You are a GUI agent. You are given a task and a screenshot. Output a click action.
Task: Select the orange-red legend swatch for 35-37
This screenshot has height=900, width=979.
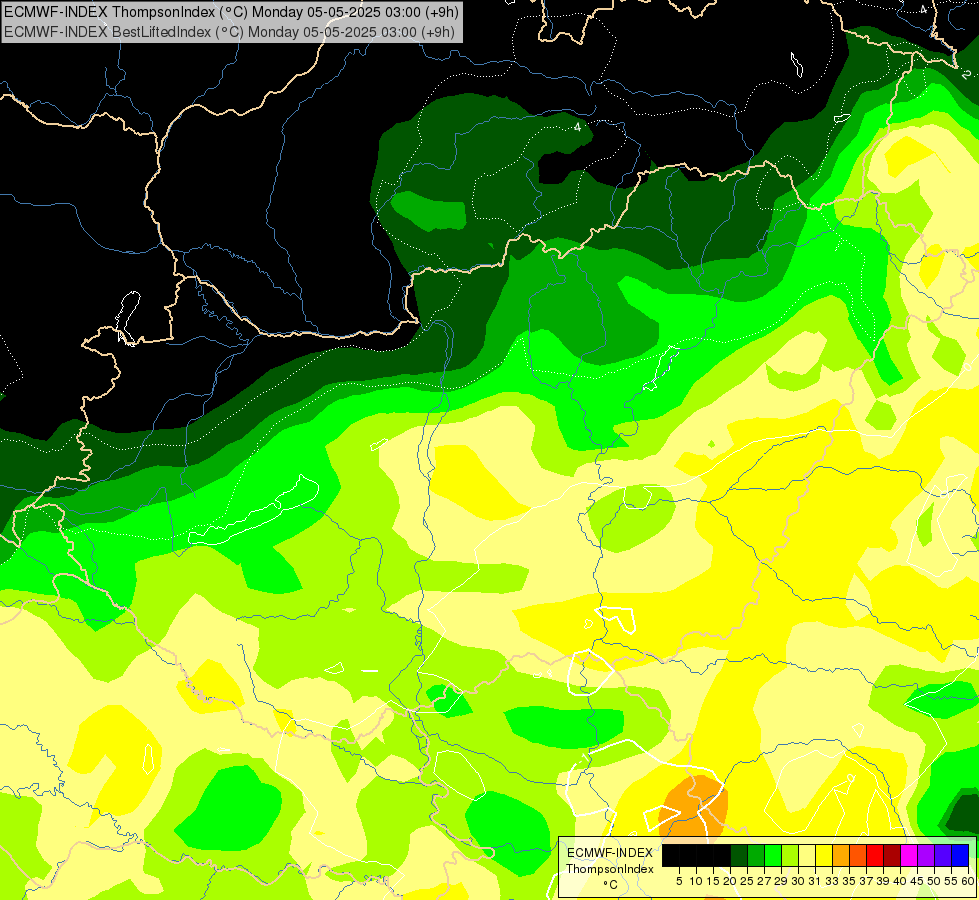pos(858,855)
